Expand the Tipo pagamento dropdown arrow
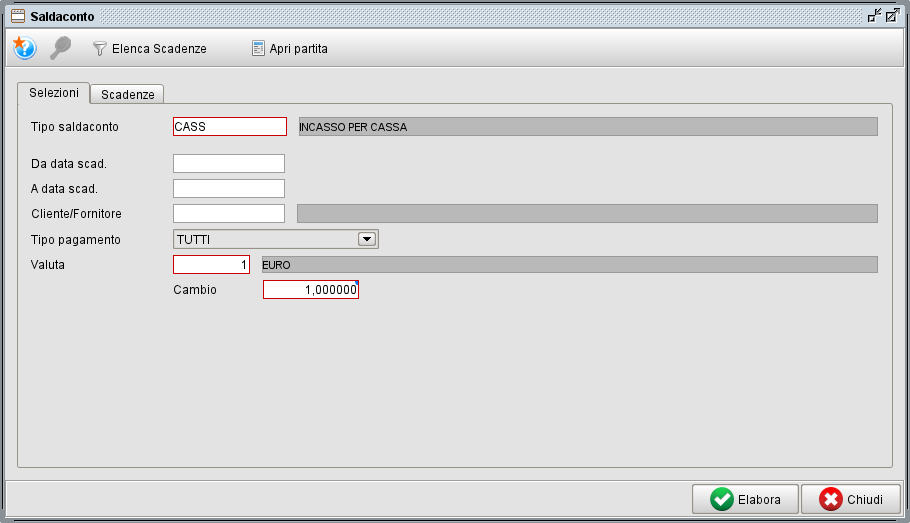This screenshot has width=910, height=523. click(366, 239)
